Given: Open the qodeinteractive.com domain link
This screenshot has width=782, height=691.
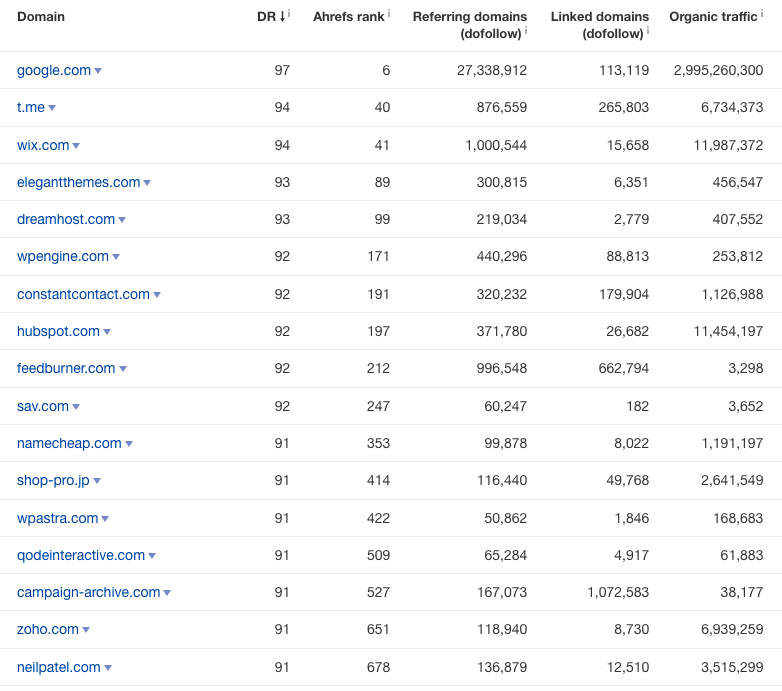Looking at the screenshot, I should (81, 555).
